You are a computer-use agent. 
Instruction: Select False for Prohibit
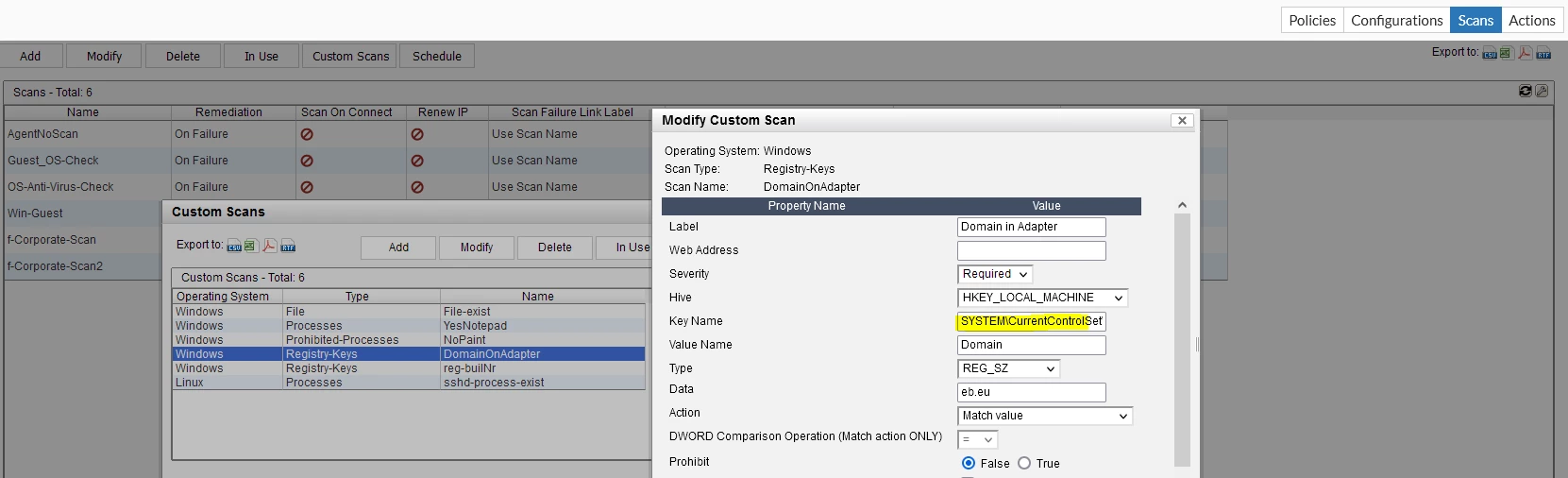point(969,463)
